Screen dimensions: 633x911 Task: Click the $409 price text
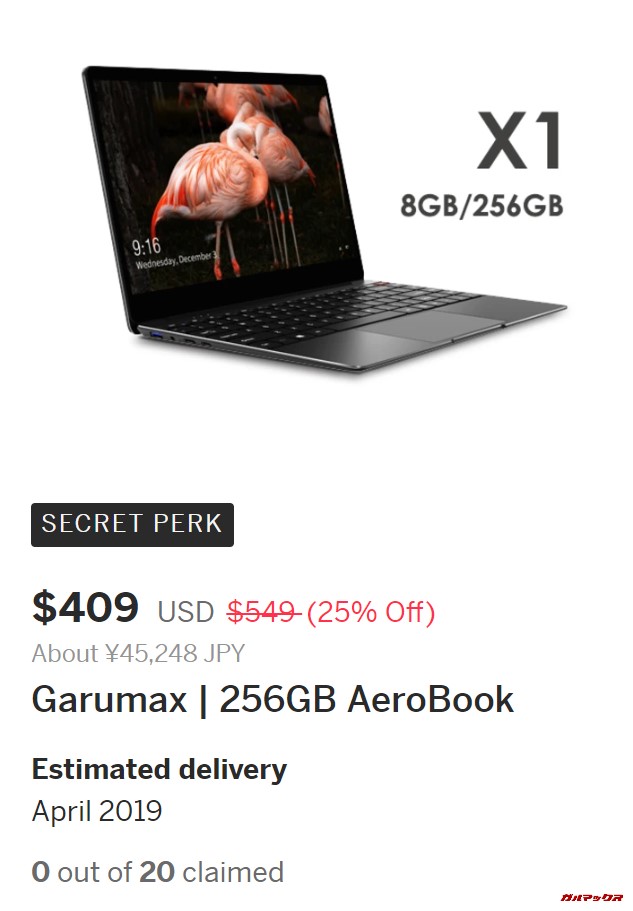[85, 608]
